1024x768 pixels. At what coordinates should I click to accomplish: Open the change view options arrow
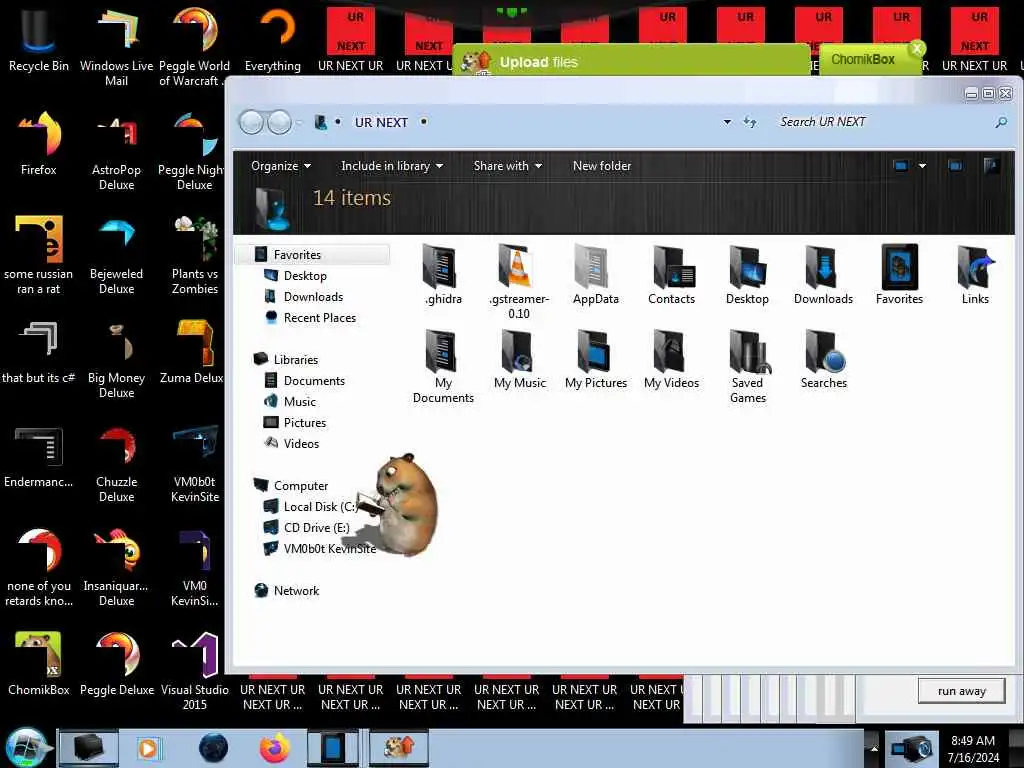(x=922, y=166)
